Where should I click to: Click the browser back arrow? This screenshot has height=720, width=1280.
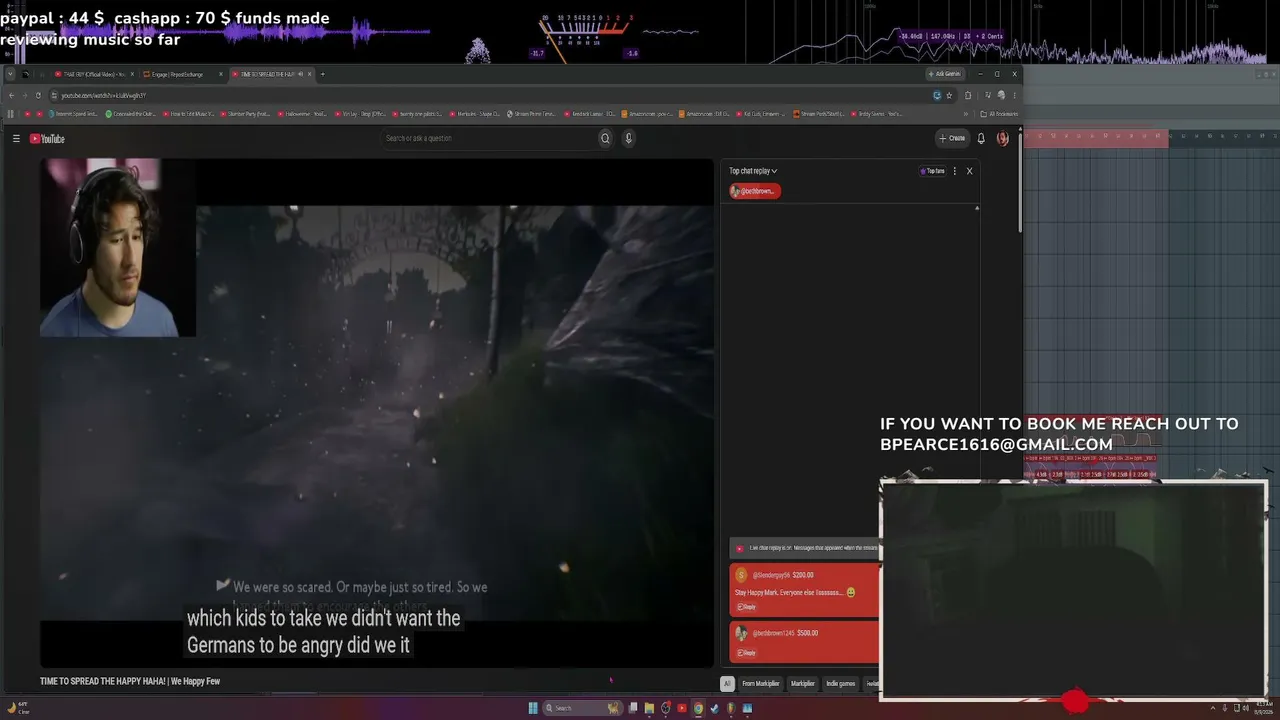tap(11, 95)
